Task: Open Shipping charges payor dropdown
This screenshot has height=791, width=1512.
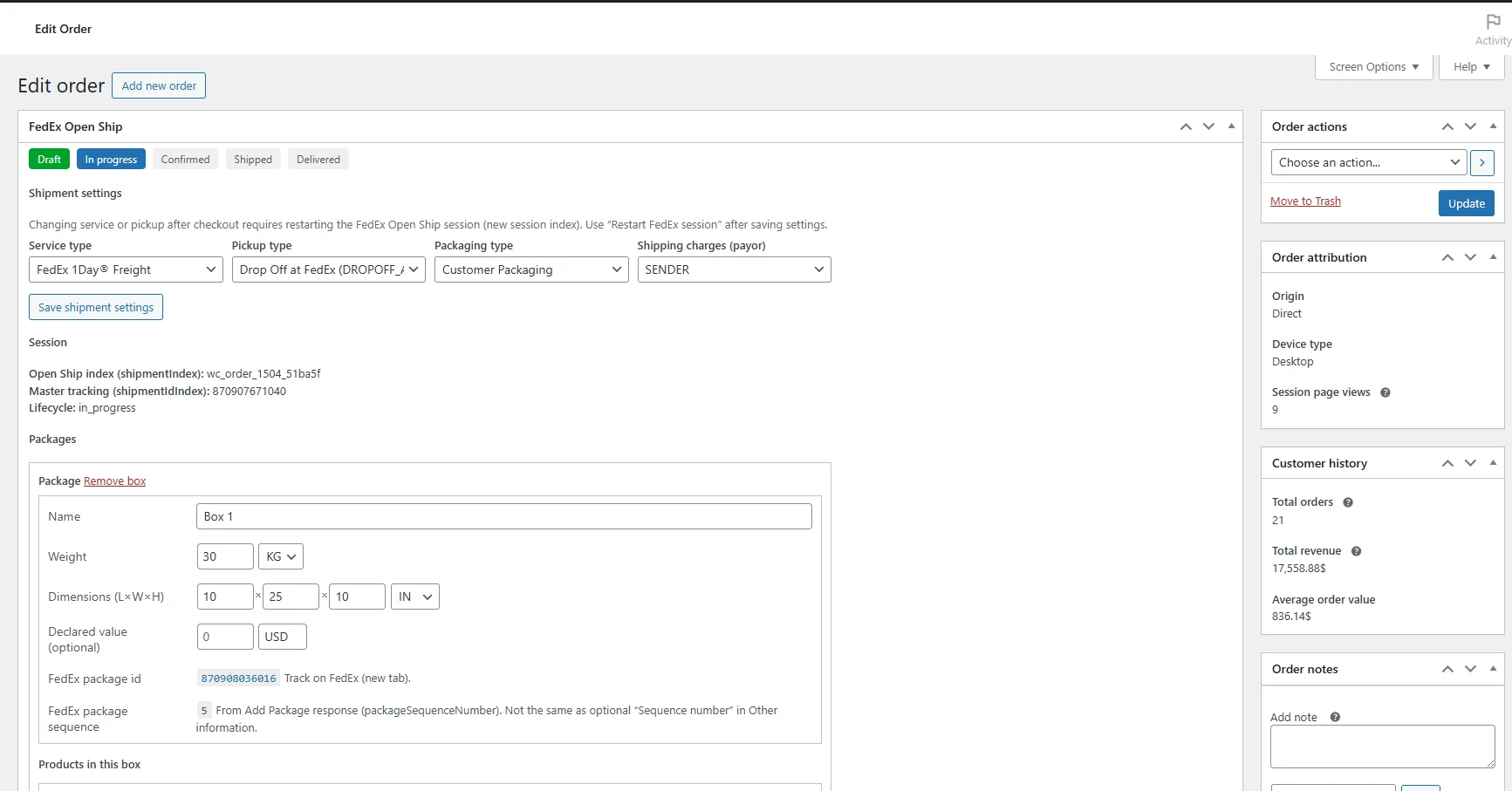Action: pyautogui.click(x=734, y=269)
